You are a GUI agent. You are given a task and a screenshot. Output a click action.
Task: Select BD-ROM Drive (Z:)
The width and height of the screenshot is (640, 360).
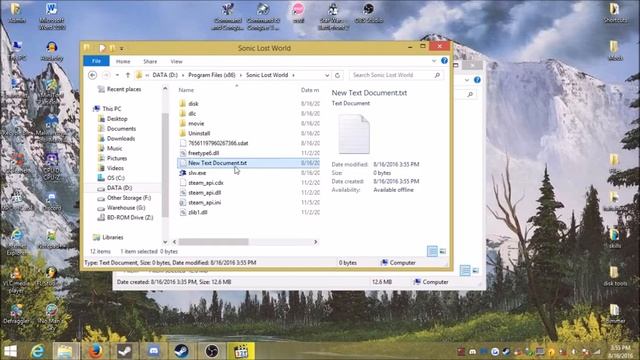click(x=125, y=218)
